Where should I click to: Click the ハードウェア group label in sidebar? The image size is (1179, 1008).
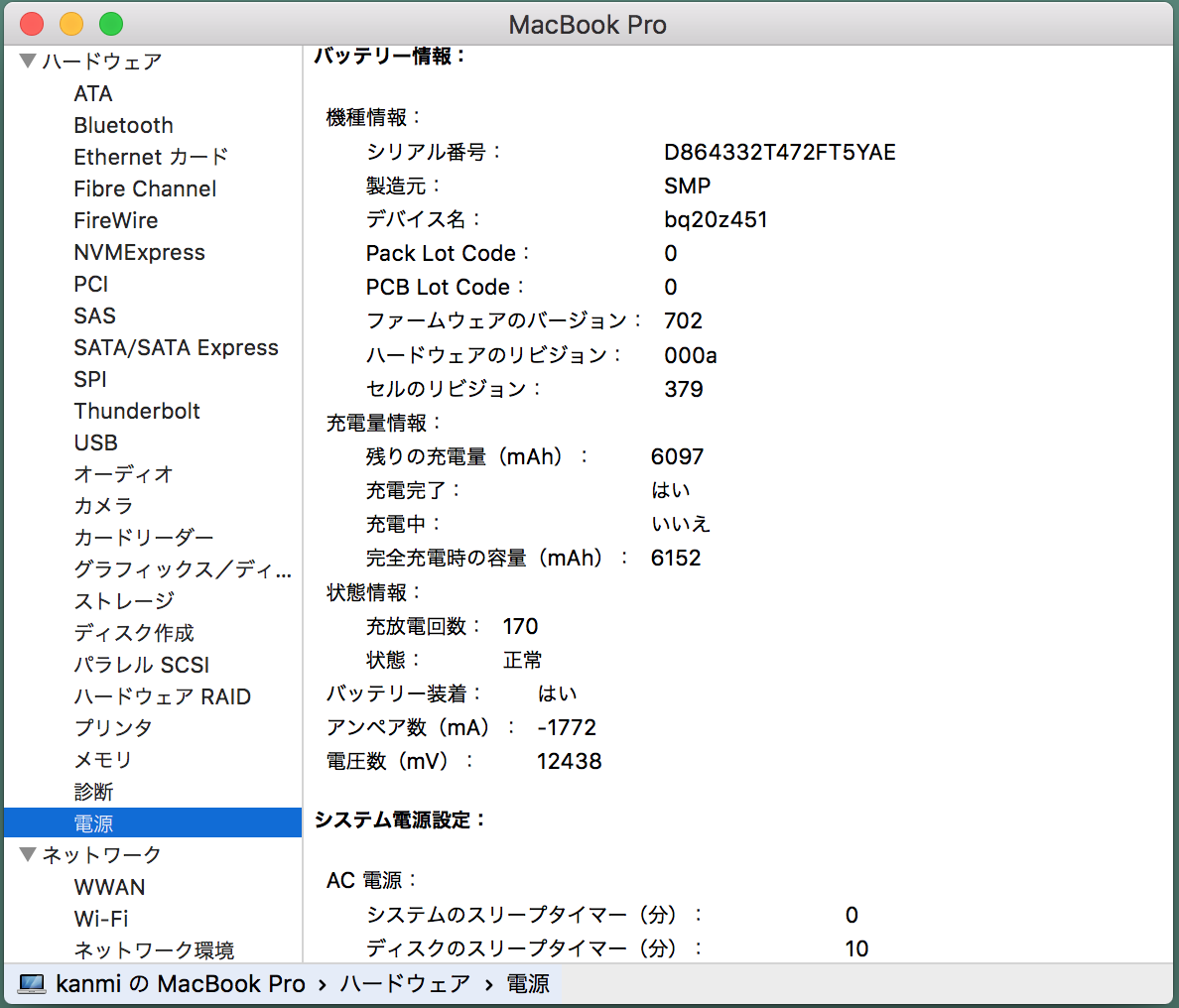tap(101, 61)
